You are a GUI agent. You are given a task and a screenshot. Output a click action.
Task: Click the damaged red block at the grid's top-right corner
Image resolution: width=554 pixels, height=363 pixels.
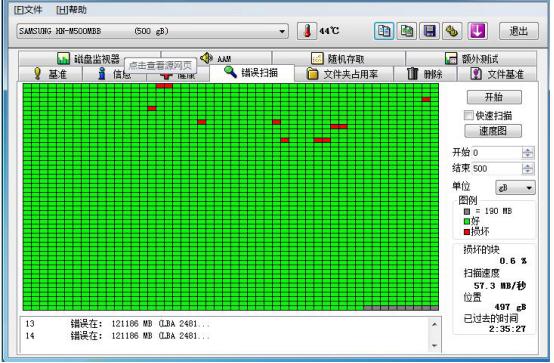coord(426,99)
